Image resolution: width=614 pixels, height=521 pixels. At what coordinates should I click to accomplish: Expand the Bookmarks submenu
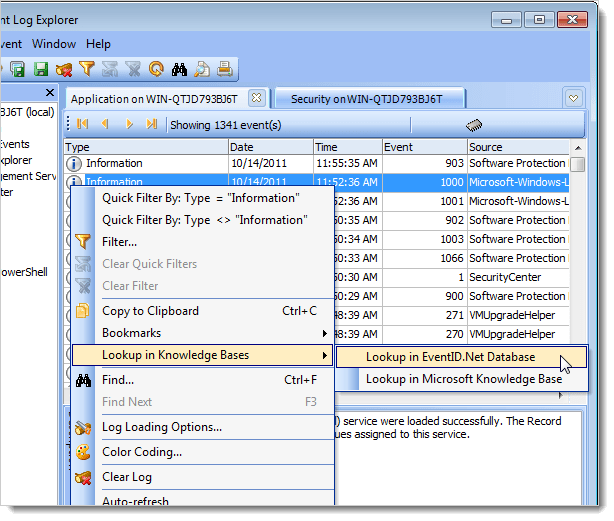coord(200,332)
